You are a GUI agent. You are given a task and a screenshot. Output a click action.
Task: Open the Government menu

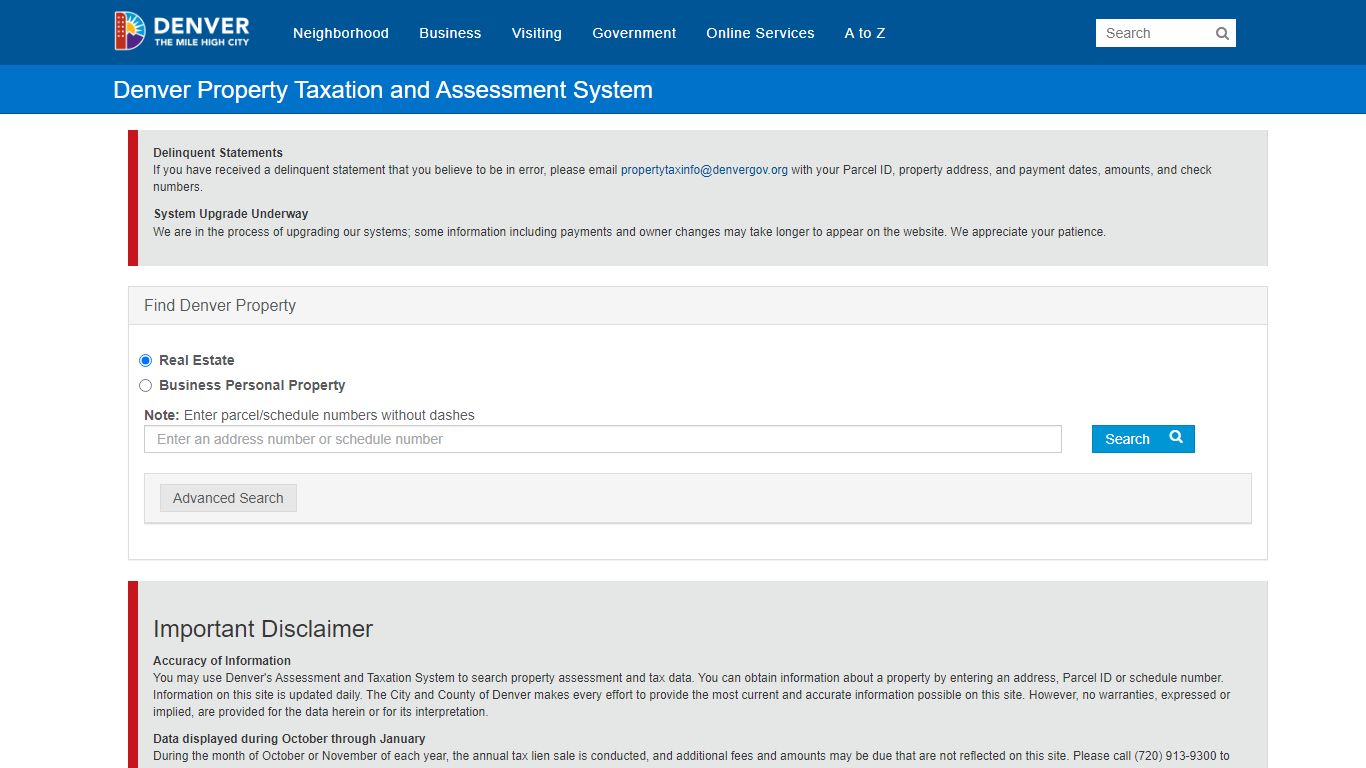click(634, 33)
